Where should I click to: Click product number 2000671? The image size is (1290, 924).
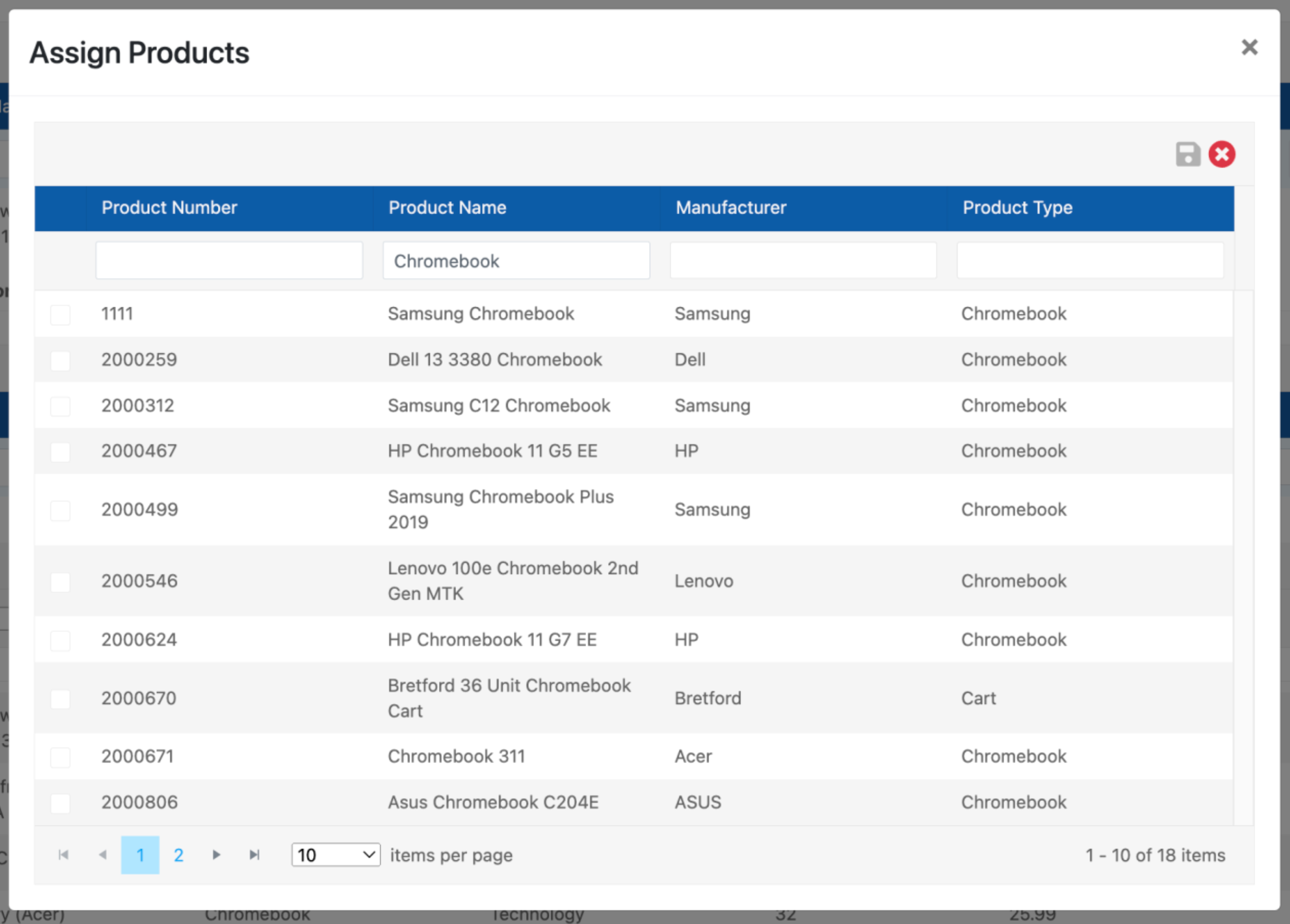pyautogui.click(x=138, y=756)
